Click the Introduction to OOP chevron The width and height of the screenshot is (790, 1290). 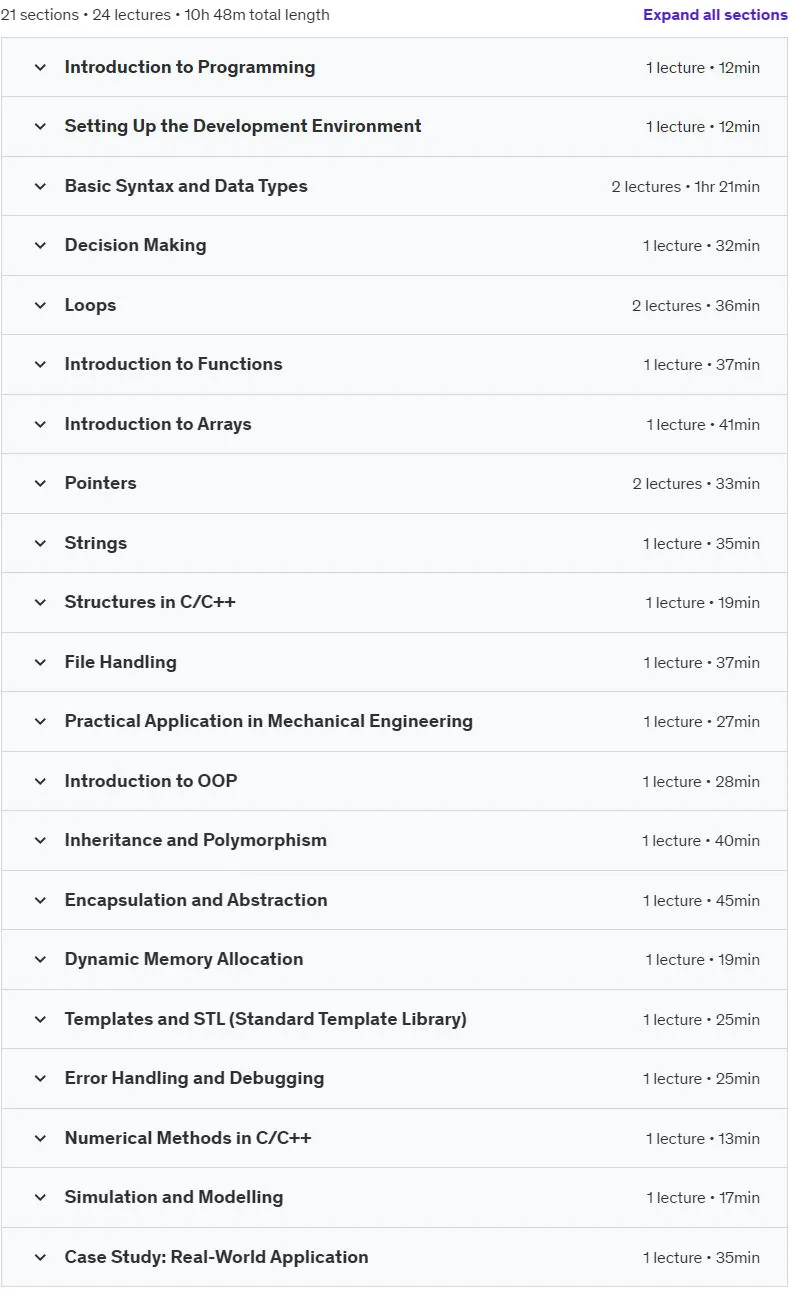tap(40, 781)
